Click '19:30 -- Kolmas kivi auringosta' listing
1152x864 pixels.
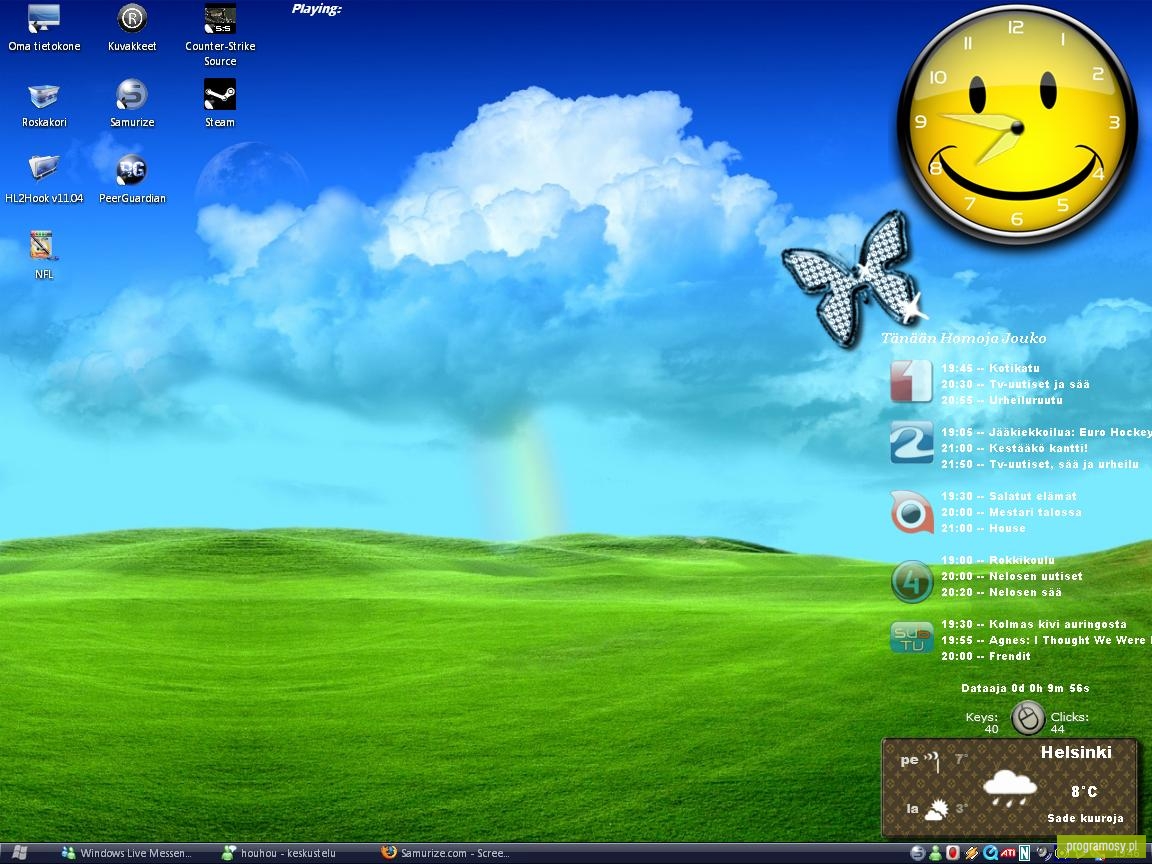coord(1034,624)
